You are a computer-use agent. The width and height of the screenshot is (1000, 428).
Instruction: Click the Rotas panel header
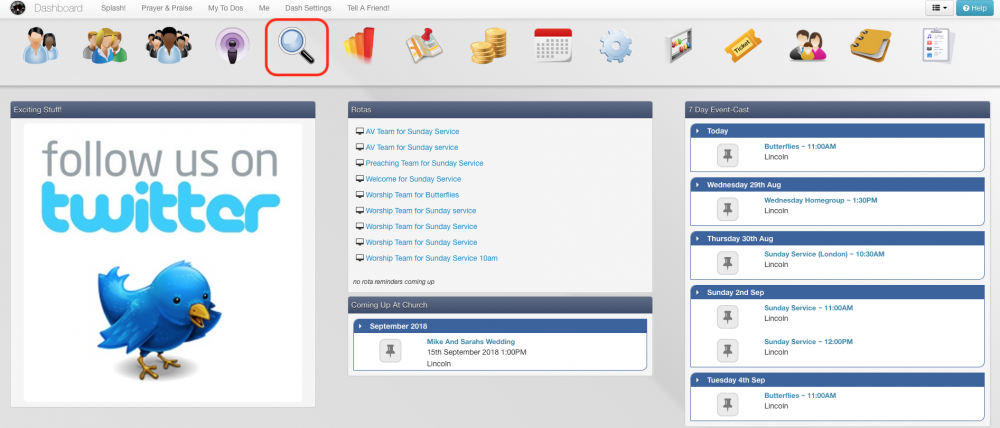(x=500, y=110)
